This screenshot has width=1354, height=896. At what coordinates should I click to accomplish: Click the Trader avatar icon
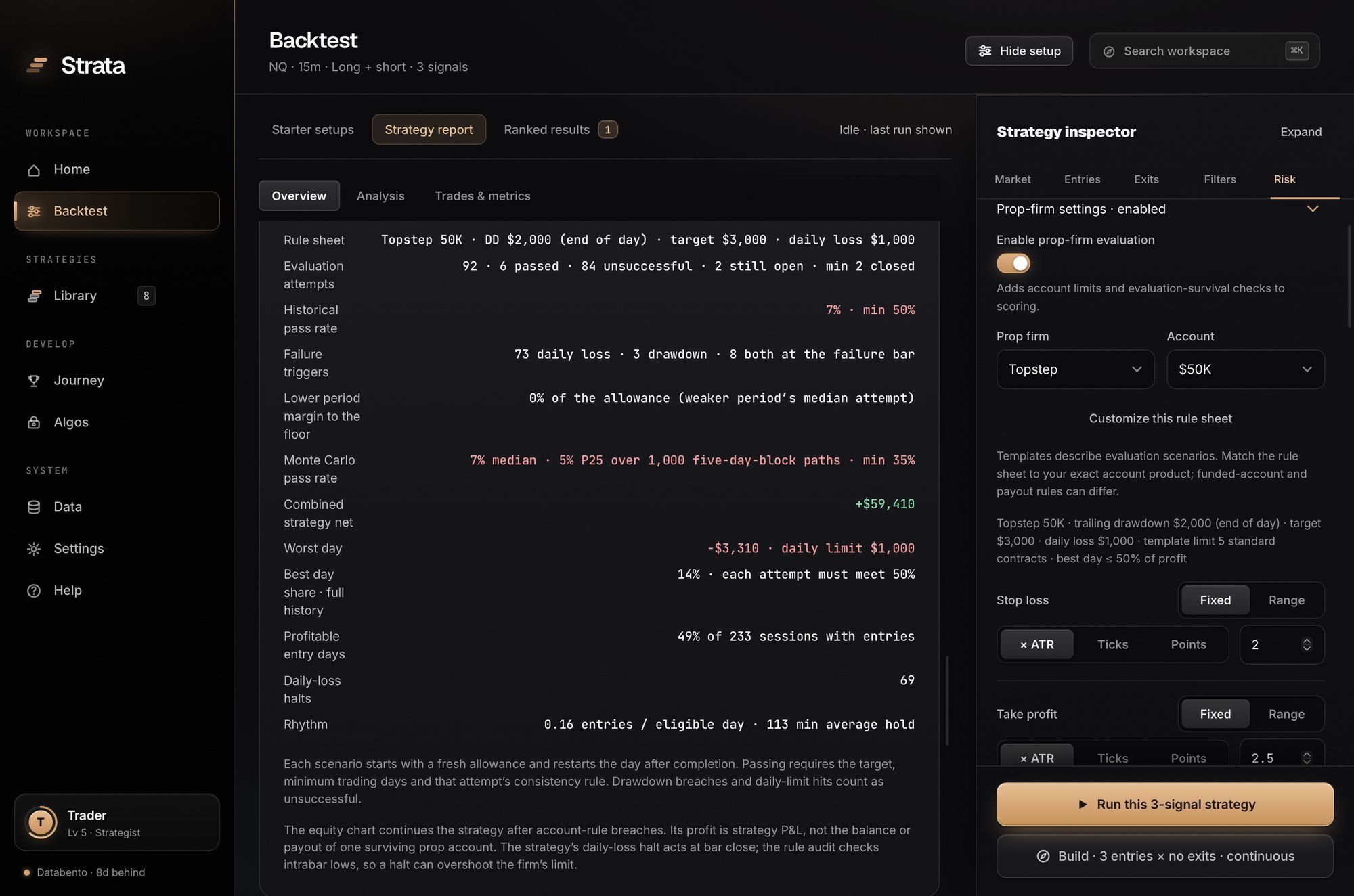[x=41, y=822]
